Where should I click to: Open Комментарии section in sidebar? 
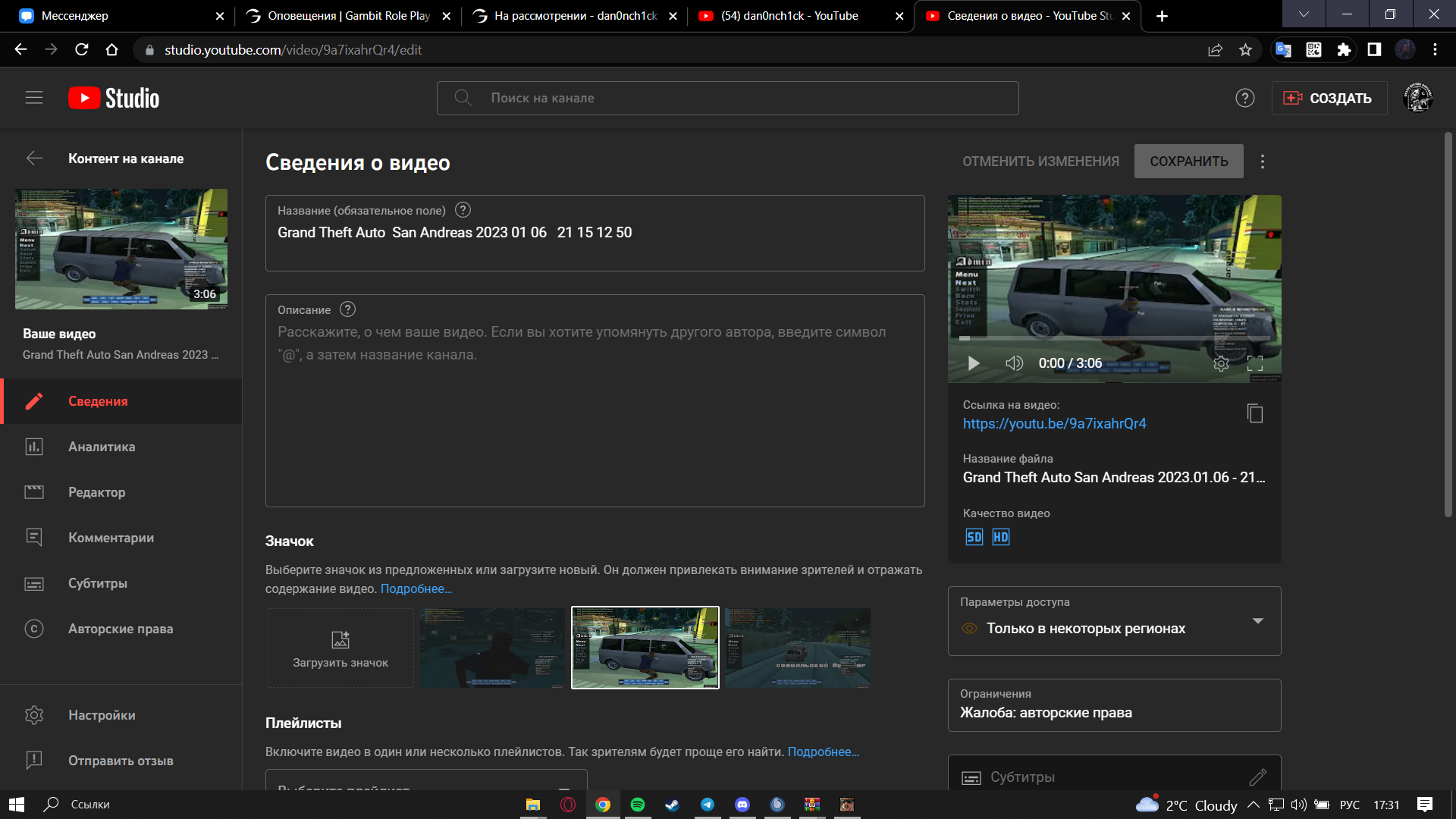point(111,538)
